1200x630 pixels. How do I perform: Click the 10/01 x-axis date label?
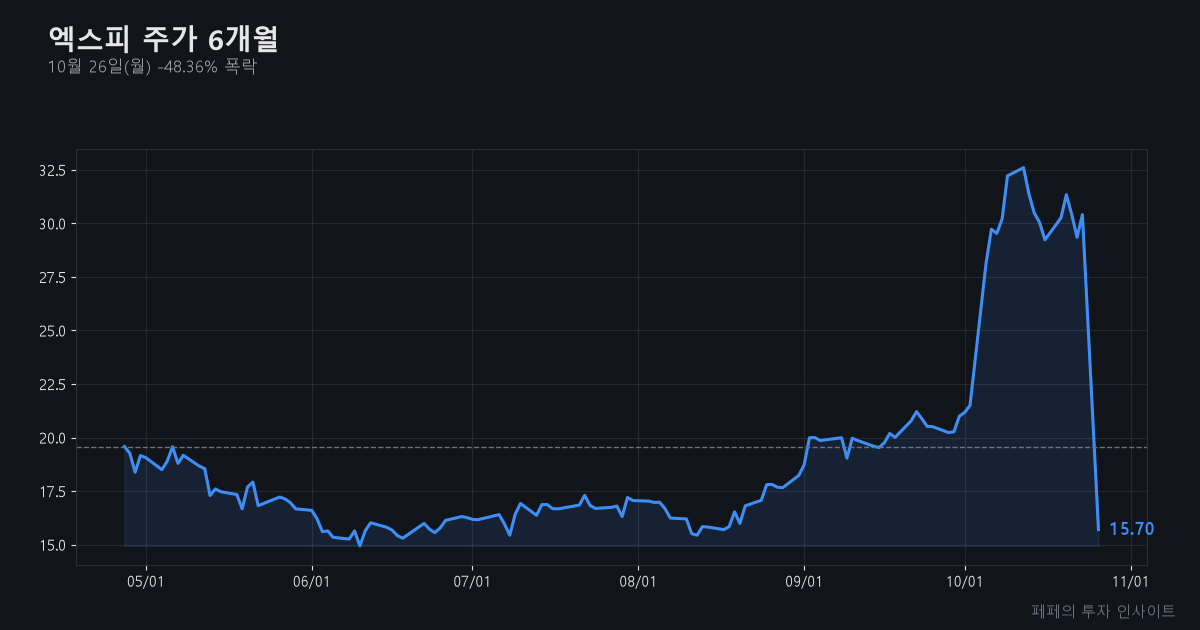965,580
